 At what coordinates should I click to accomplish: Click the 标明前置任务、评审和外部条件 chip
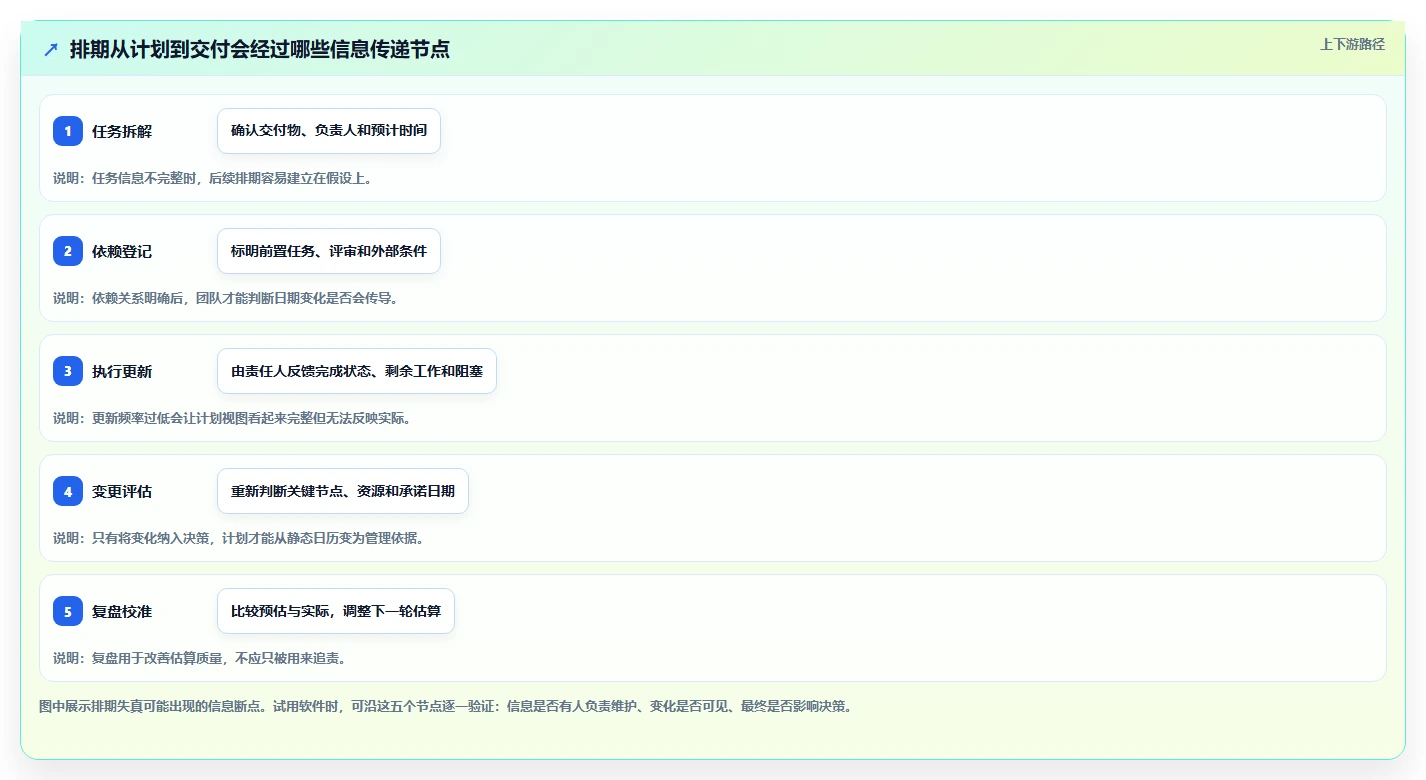pyautogui.click(x=329, y=251)
